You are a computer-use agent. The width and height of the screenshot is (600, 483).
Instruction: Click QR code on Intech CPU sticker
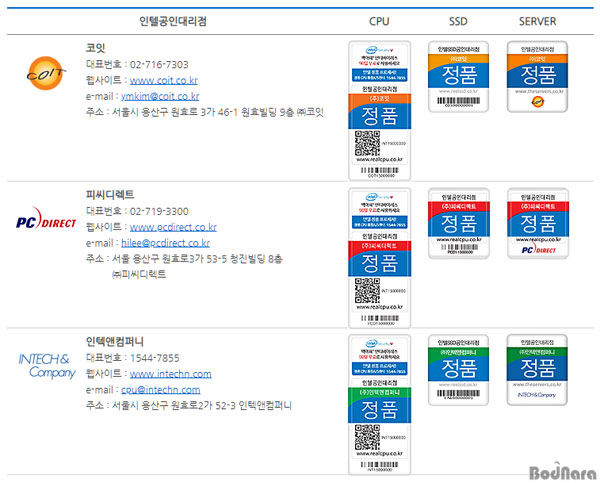(367, 437)
